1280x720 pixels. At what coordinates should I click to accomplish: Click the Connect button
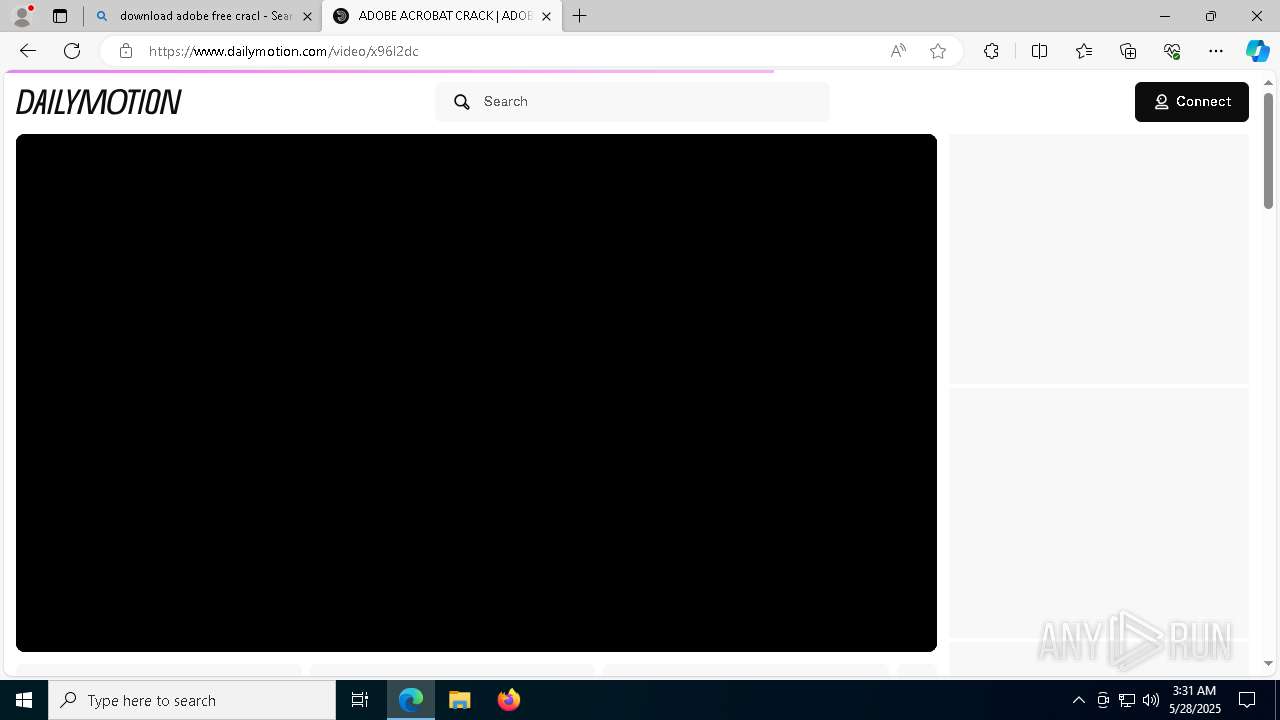(x=1191, y=102)
